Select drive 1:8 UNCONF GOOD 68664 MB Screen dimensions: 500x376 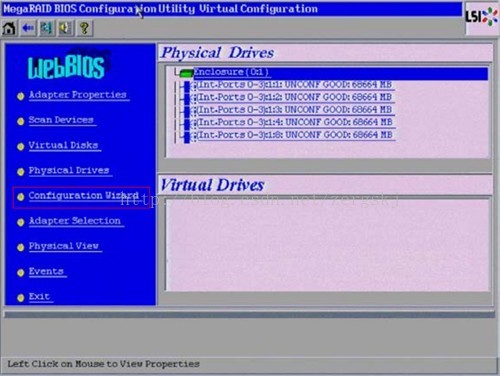(295, 135)
